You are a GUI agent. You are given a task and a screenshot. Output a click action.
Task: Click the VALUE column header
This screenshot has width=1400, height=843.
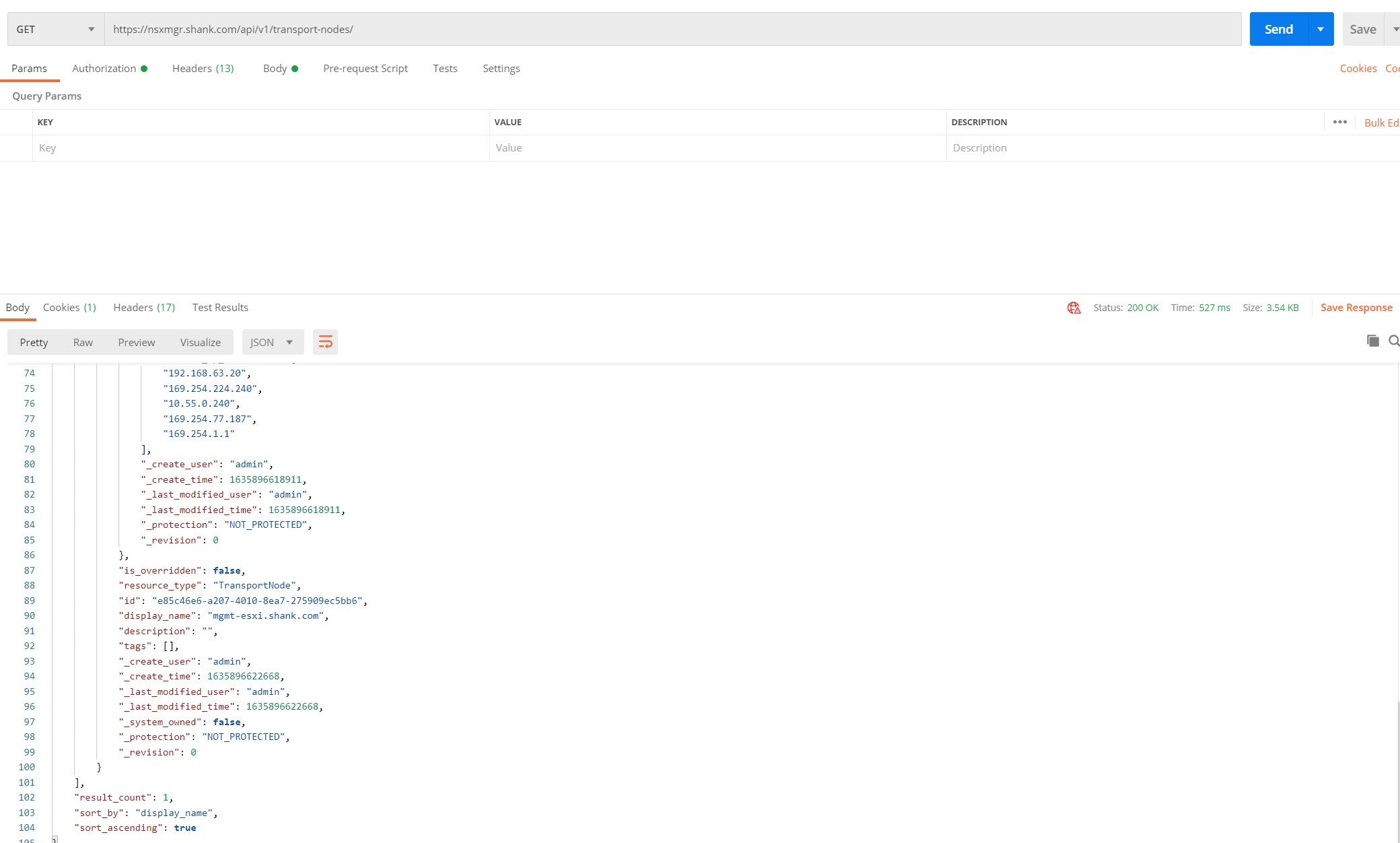point(508,123)
